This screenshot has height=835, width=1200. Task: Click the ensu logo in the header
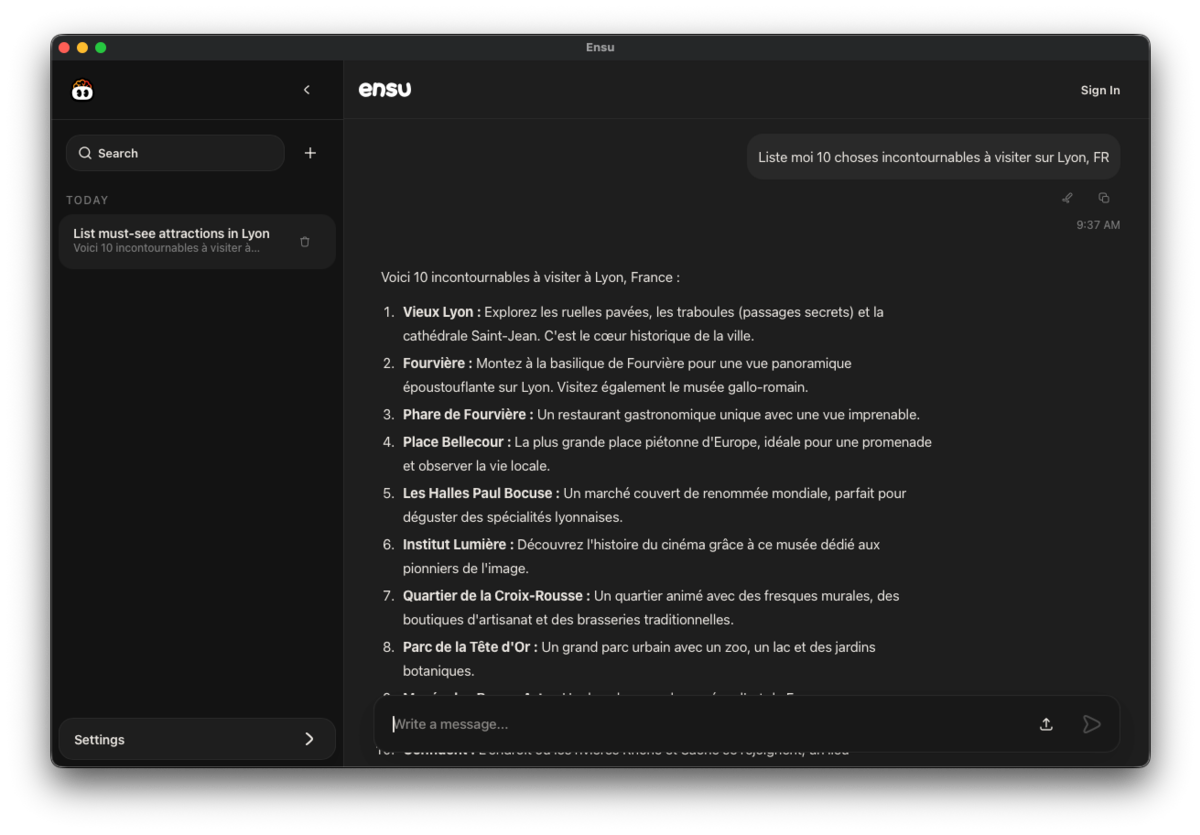click(385, 90)
